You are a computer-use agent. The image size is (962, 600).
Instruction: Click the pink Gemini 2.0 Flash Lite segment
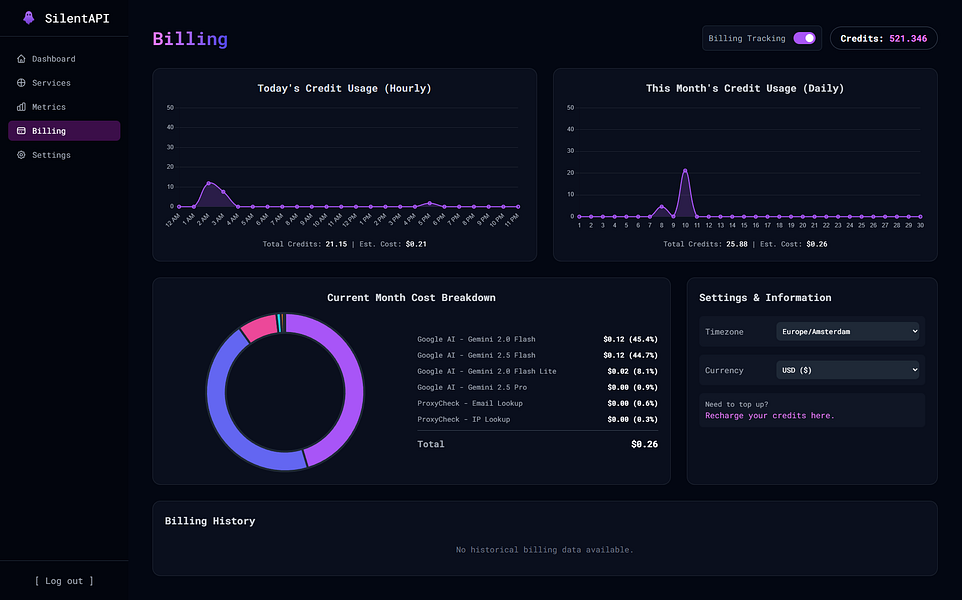coord(260,327)
